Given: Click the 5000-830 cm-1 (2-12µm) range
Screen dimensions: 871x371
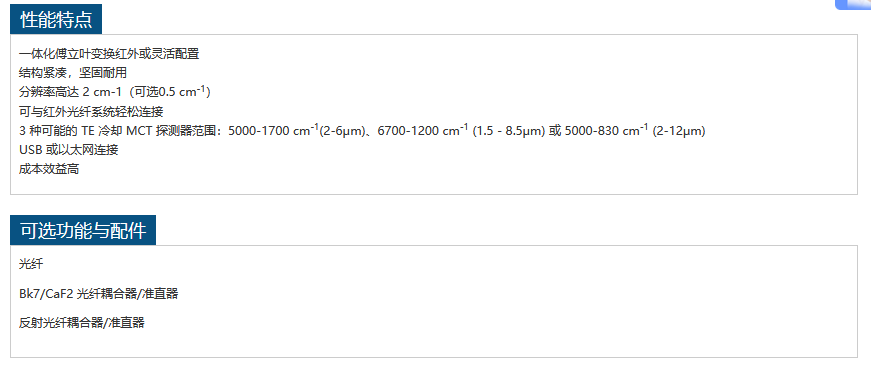Looking at the screenshot, I should click(635, 131).
